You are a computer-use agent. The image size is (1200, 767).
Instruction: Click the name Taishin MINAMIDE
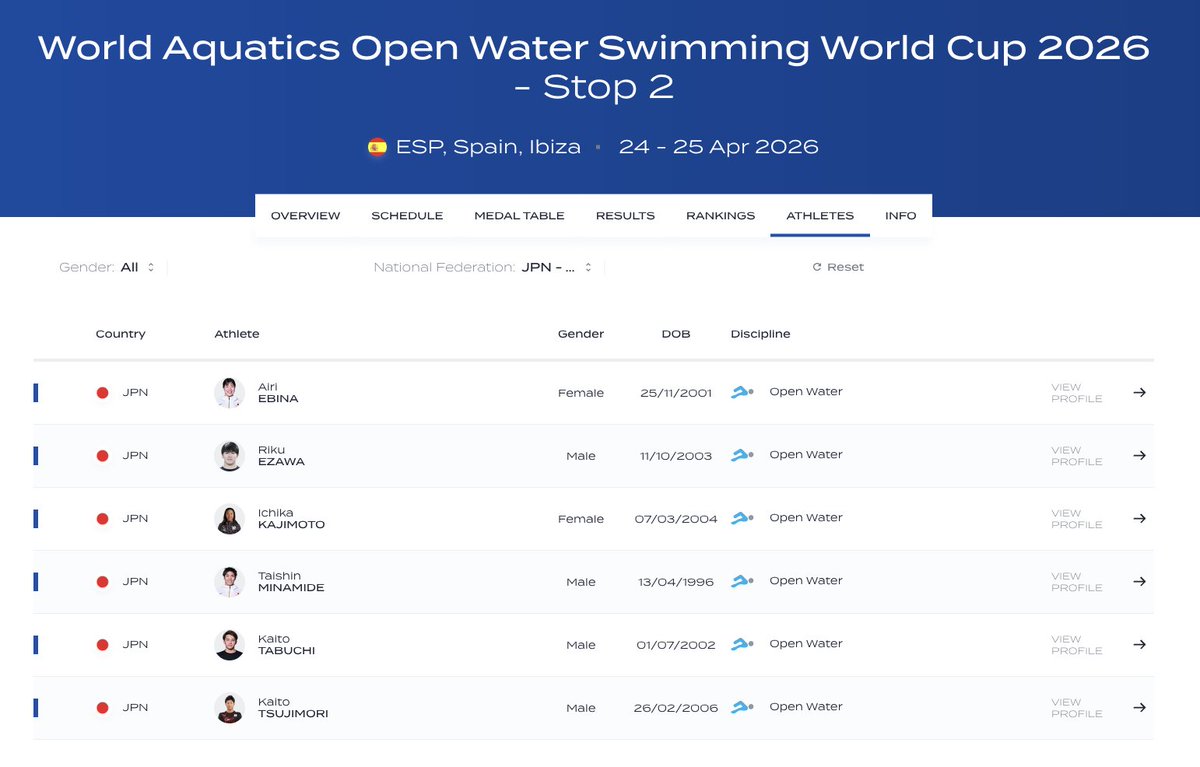(291, 582)
